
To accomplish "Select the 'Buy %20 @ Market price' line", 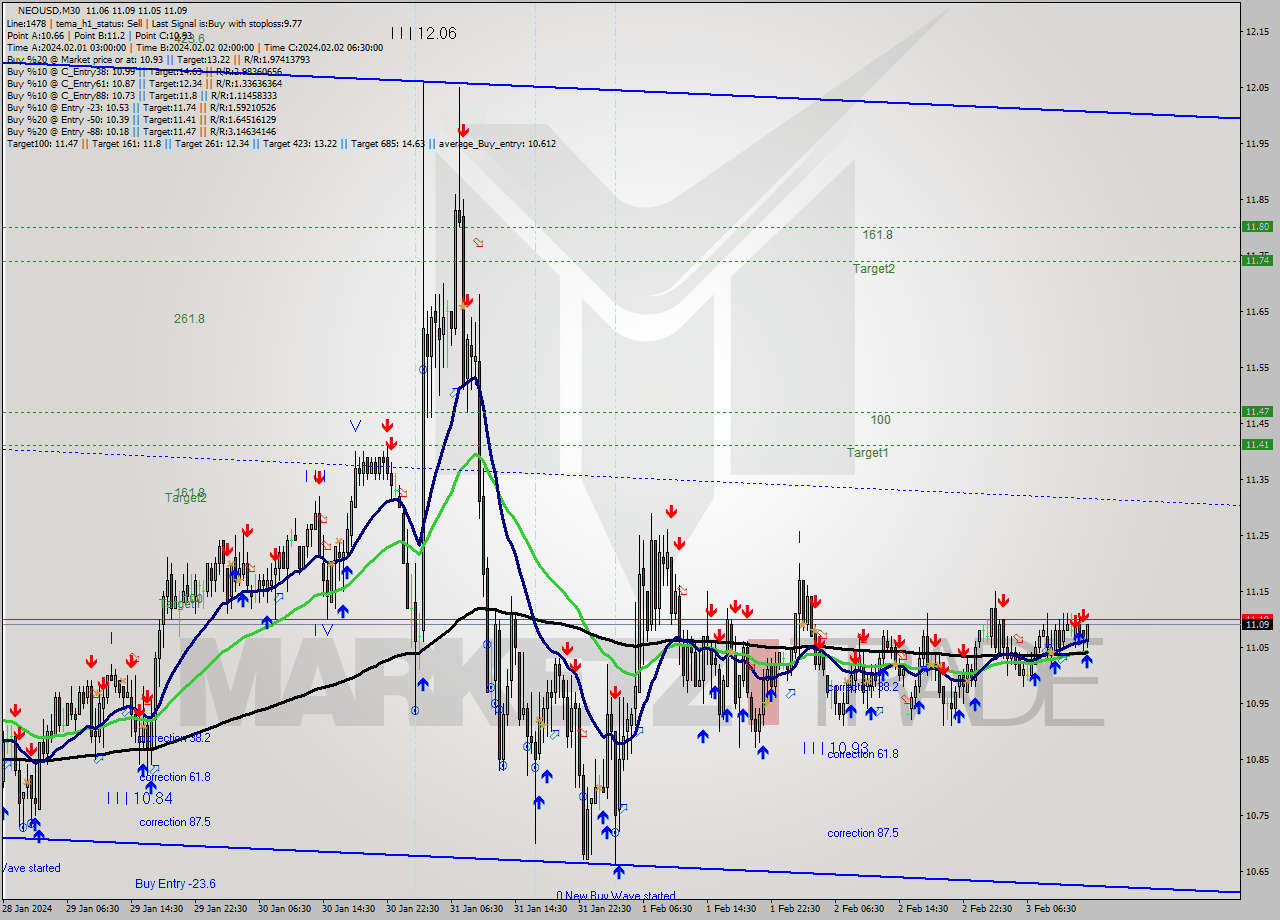I will pyautogui.click(x=158, y=59).
